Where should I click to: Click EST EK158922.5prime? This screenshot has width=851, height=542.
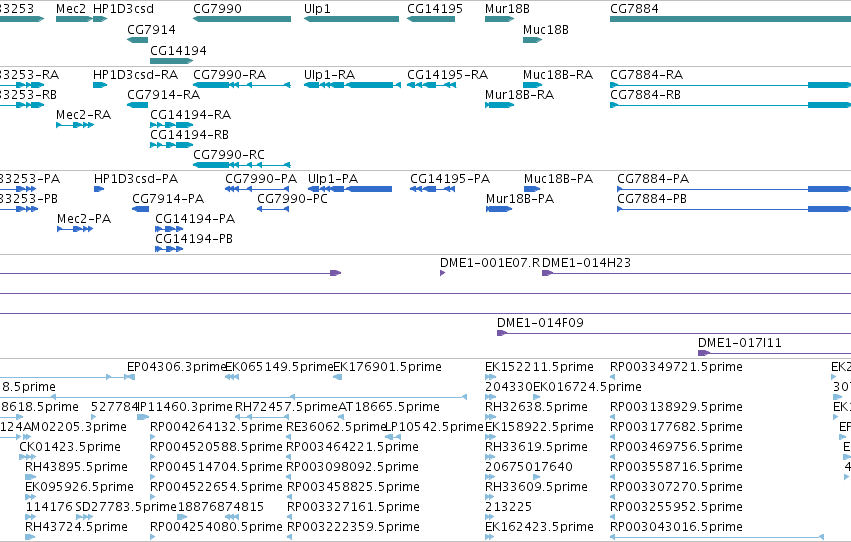pos(490,437)
